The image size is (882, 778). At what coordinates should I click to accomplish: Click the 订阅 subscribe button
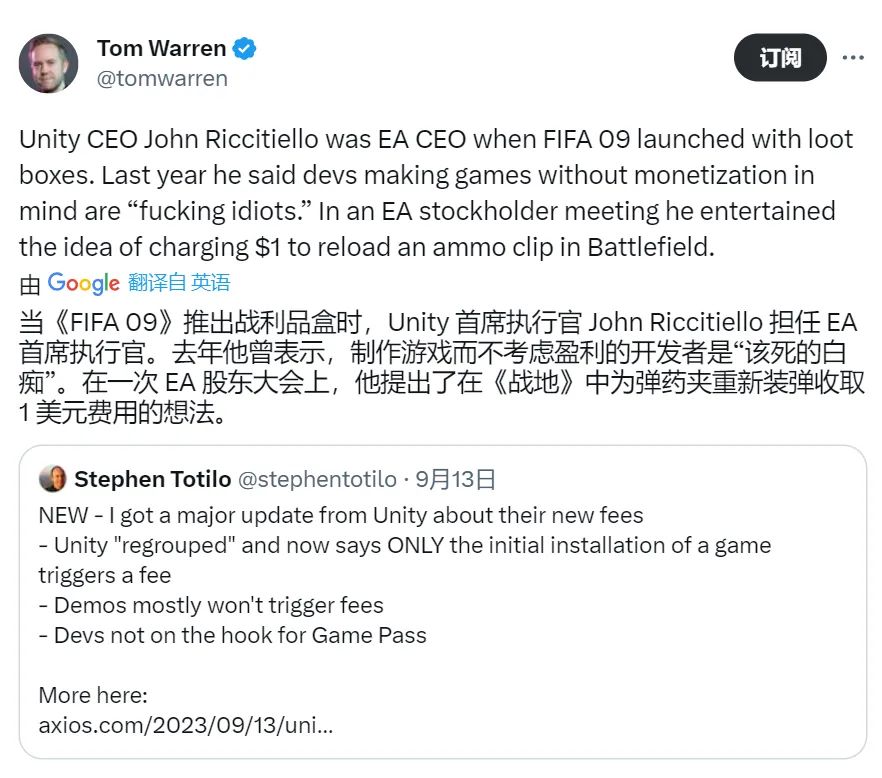point(780,57)
